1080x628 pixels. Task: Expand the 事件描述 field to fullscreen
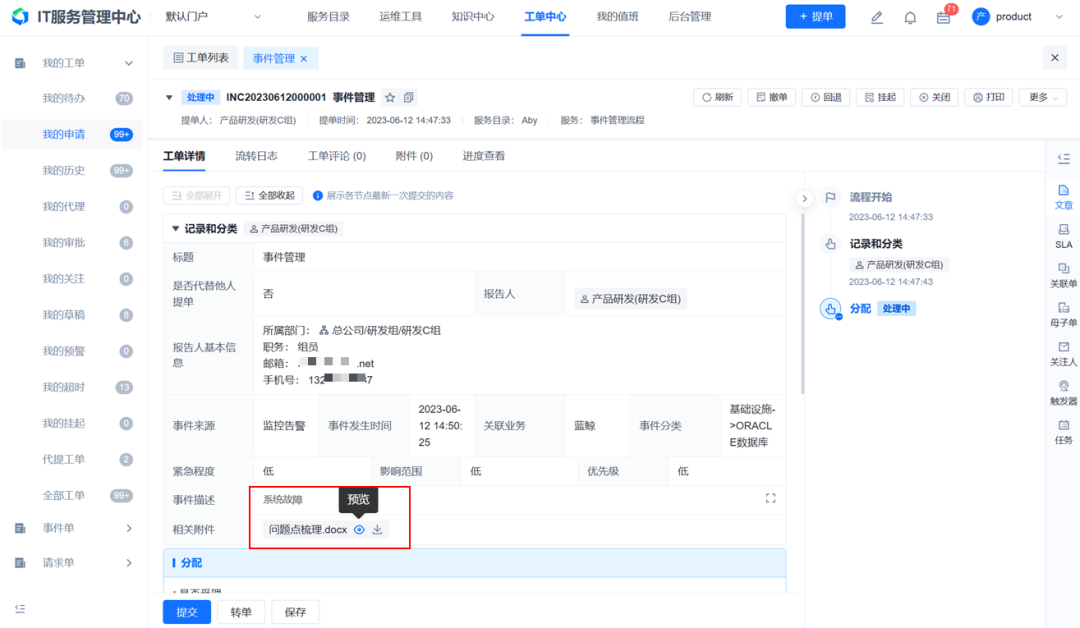pos(770,498)
